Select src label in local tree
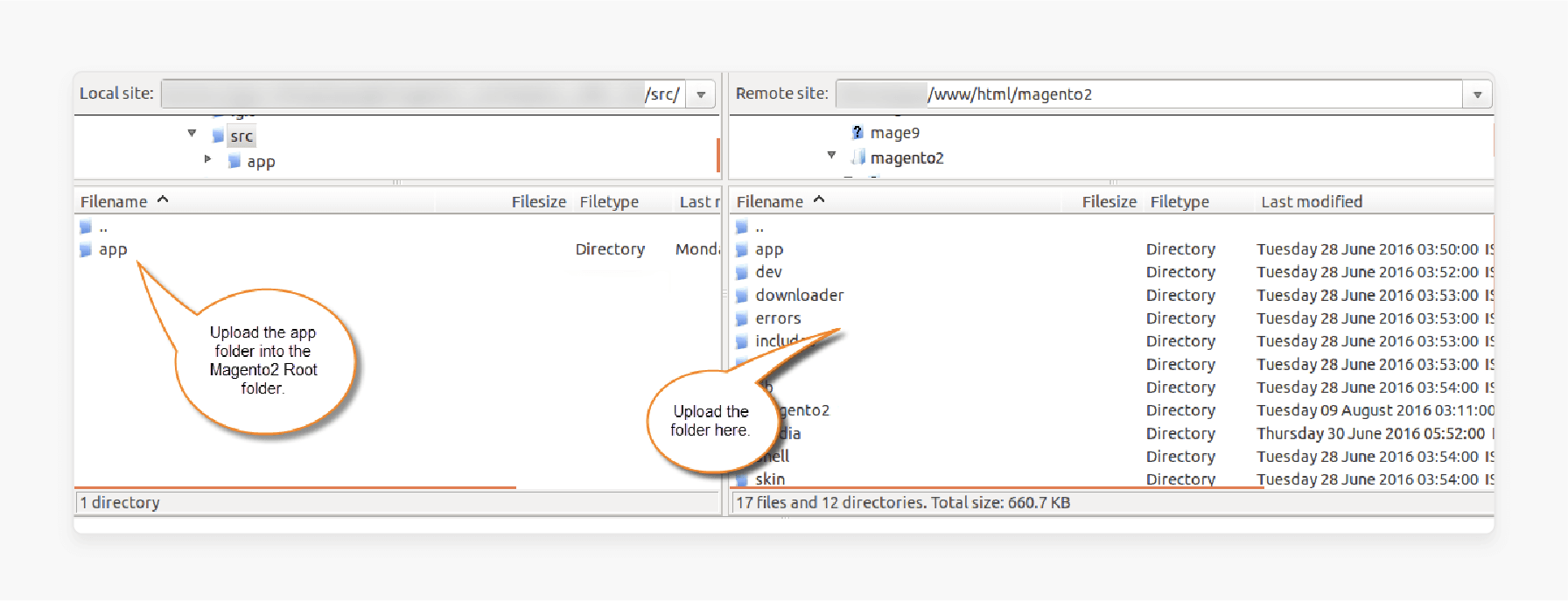The width and height of the screenshot is (1568, 601). click(241, 136)
